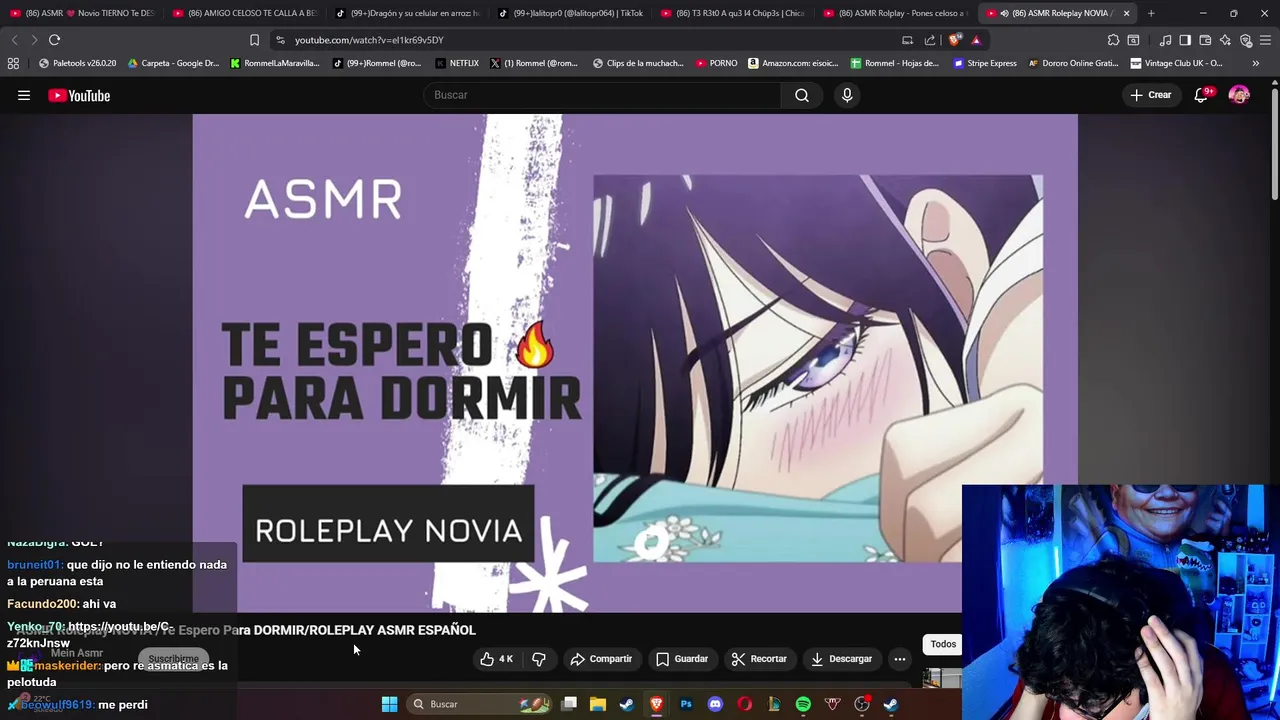1280x720 pixels.
Task: Go to YouTube home via logo
Action: (79, 96)
